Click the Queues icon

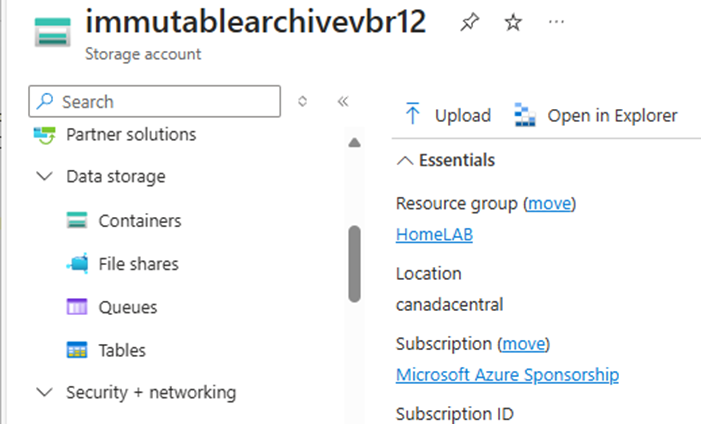(x=77, y=307)
